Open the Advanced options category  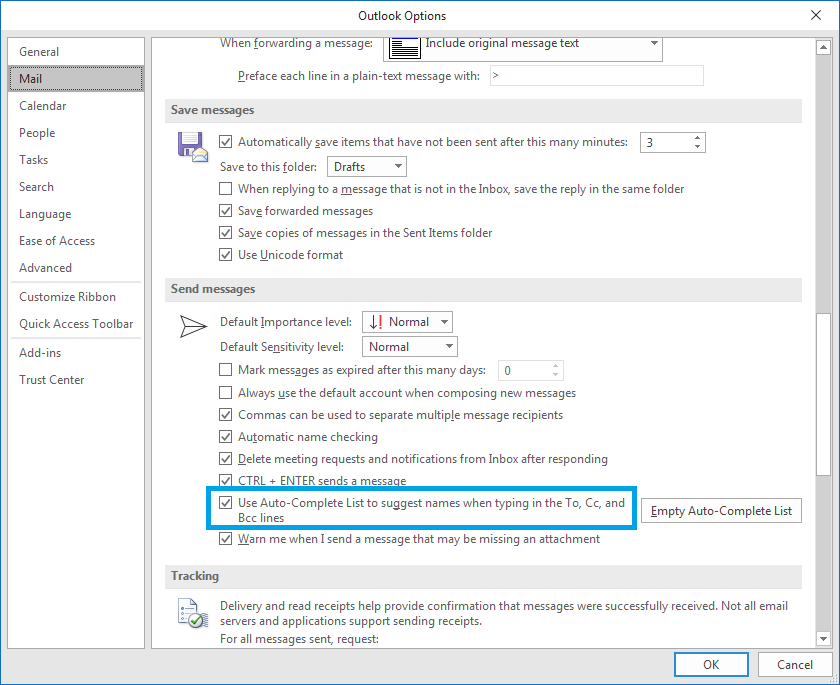tap(76, 268)
